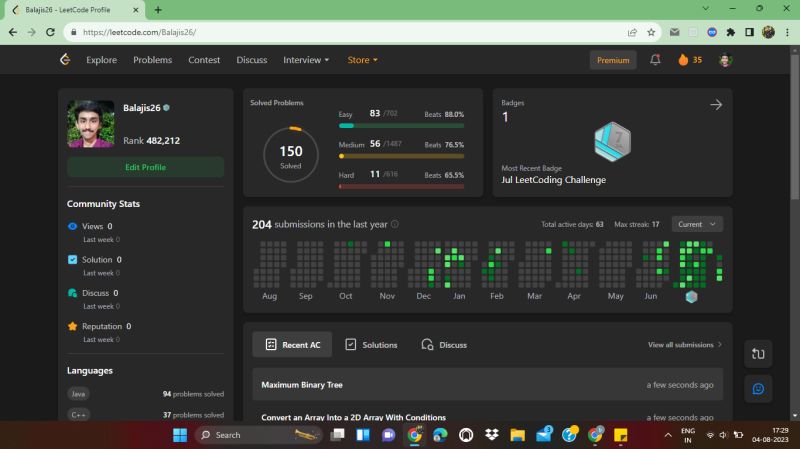Open the Current year dropdown

click(x=697, y=224)
